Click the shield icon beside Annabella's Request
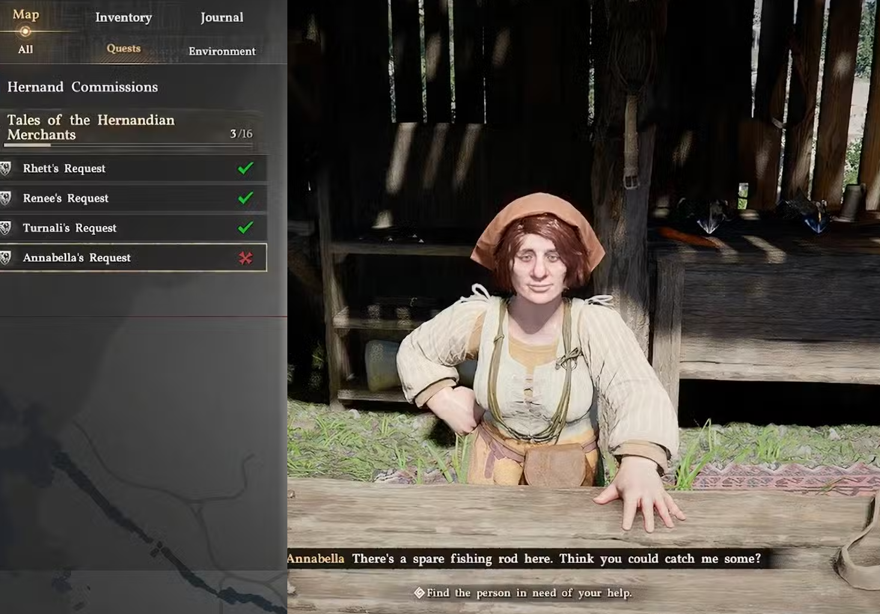 [6, 258]
